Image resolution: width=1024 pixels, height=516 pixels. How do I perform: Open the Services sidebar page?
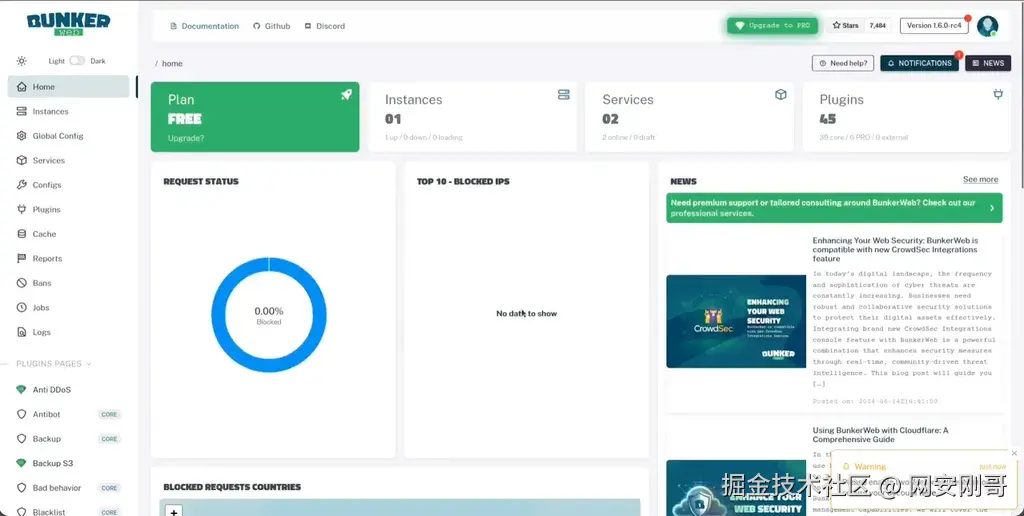click(x=69, y=161)
